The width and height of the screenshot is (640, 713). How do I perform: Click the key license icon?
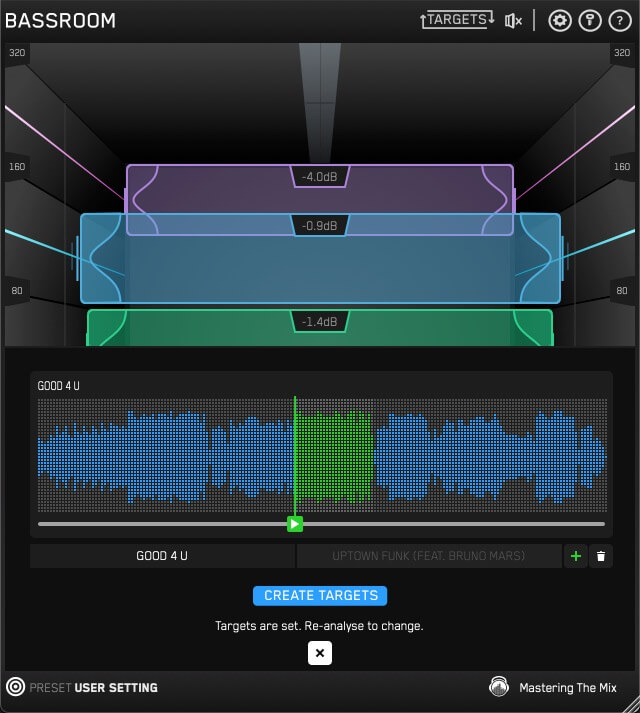coord(590,20)
